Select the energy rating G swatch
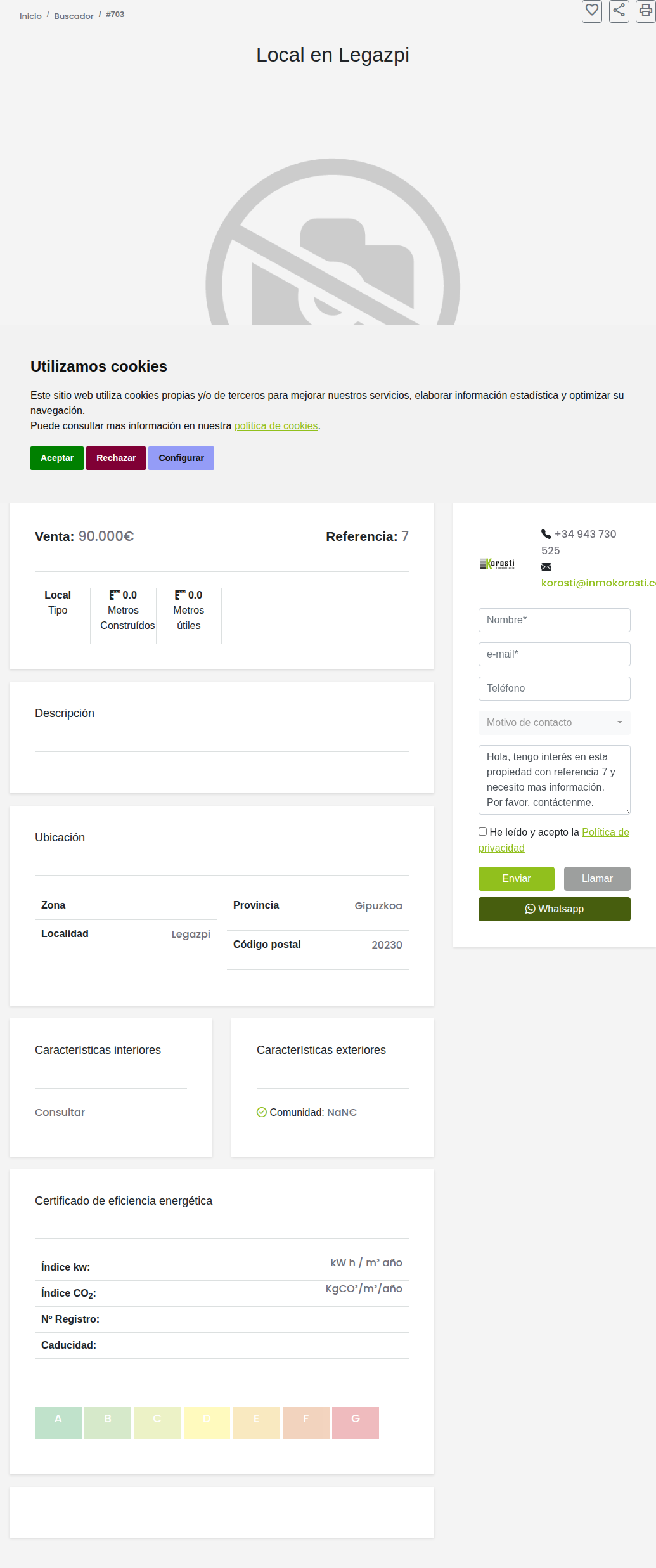The height and width of the screenshot is (1568, 656). click(x=356, y=1423)
